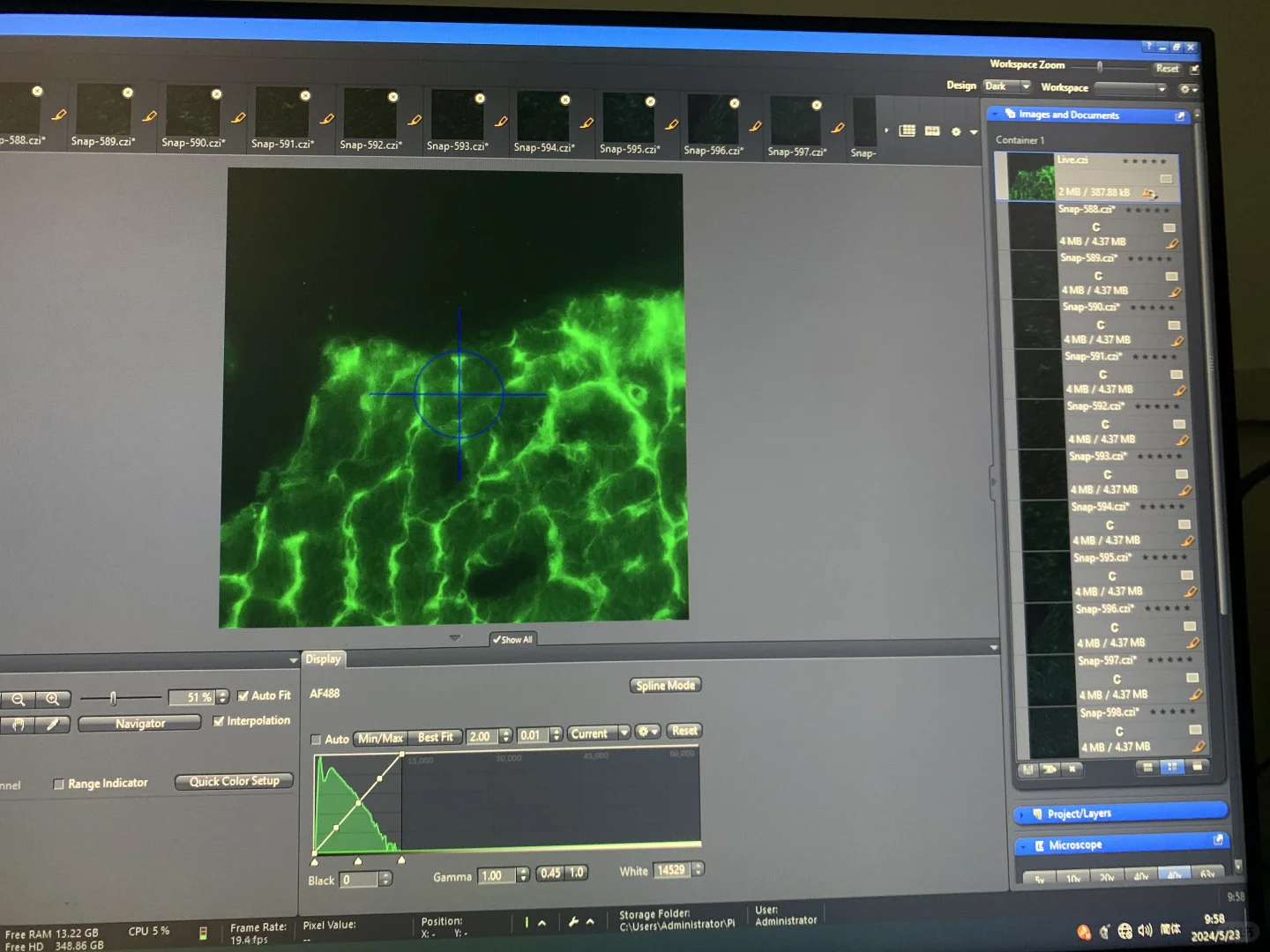Open the display gear options dropdown

coord(648,732)
